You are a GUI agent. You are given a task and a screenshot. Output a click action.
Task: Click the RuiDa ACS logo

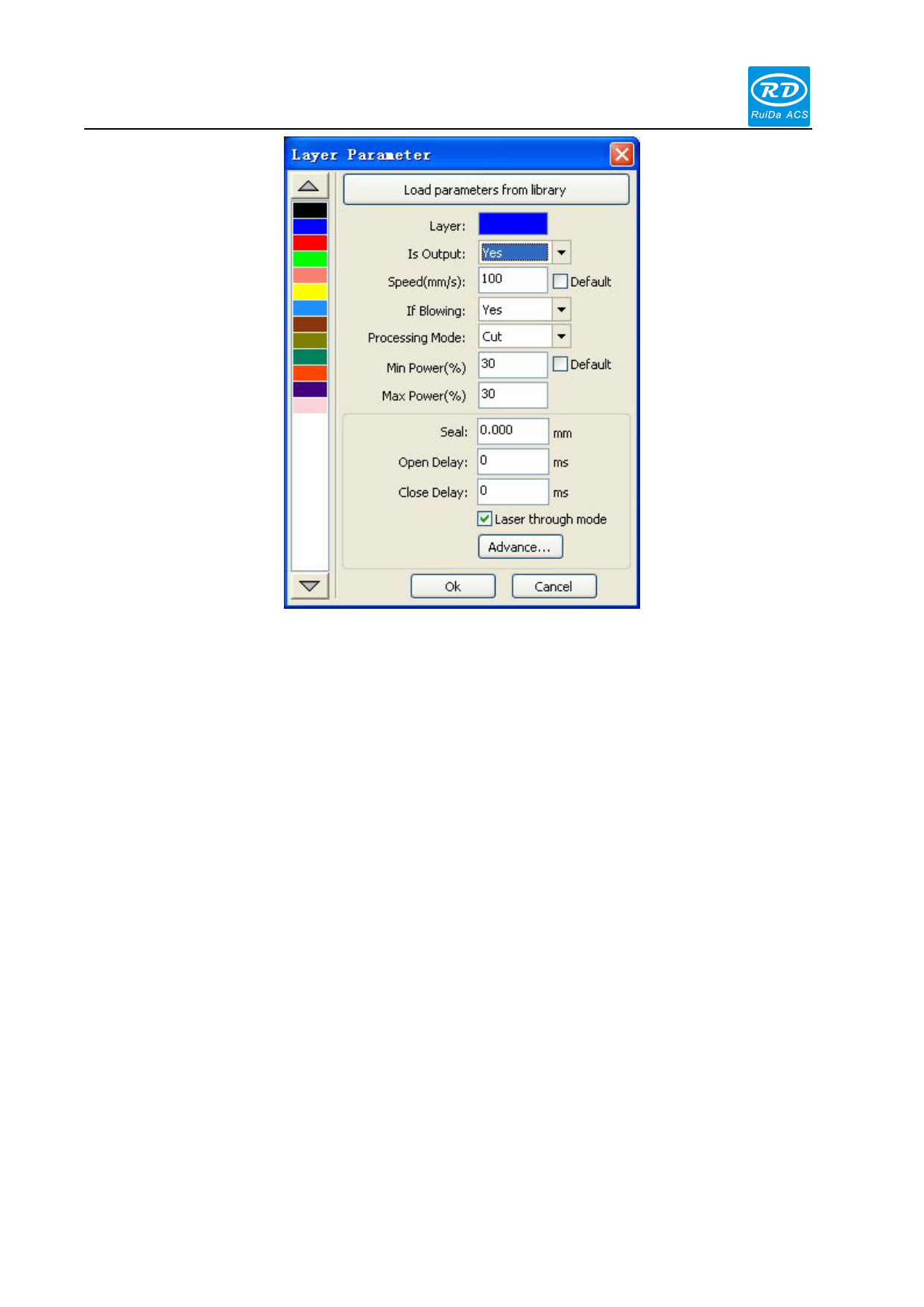(x=779, y=96)
